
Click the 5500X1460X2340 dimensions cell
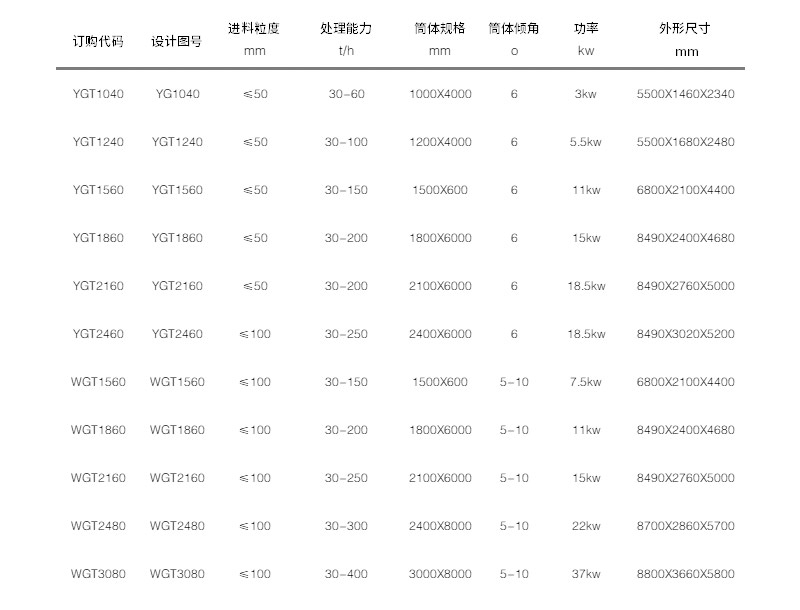685,94
